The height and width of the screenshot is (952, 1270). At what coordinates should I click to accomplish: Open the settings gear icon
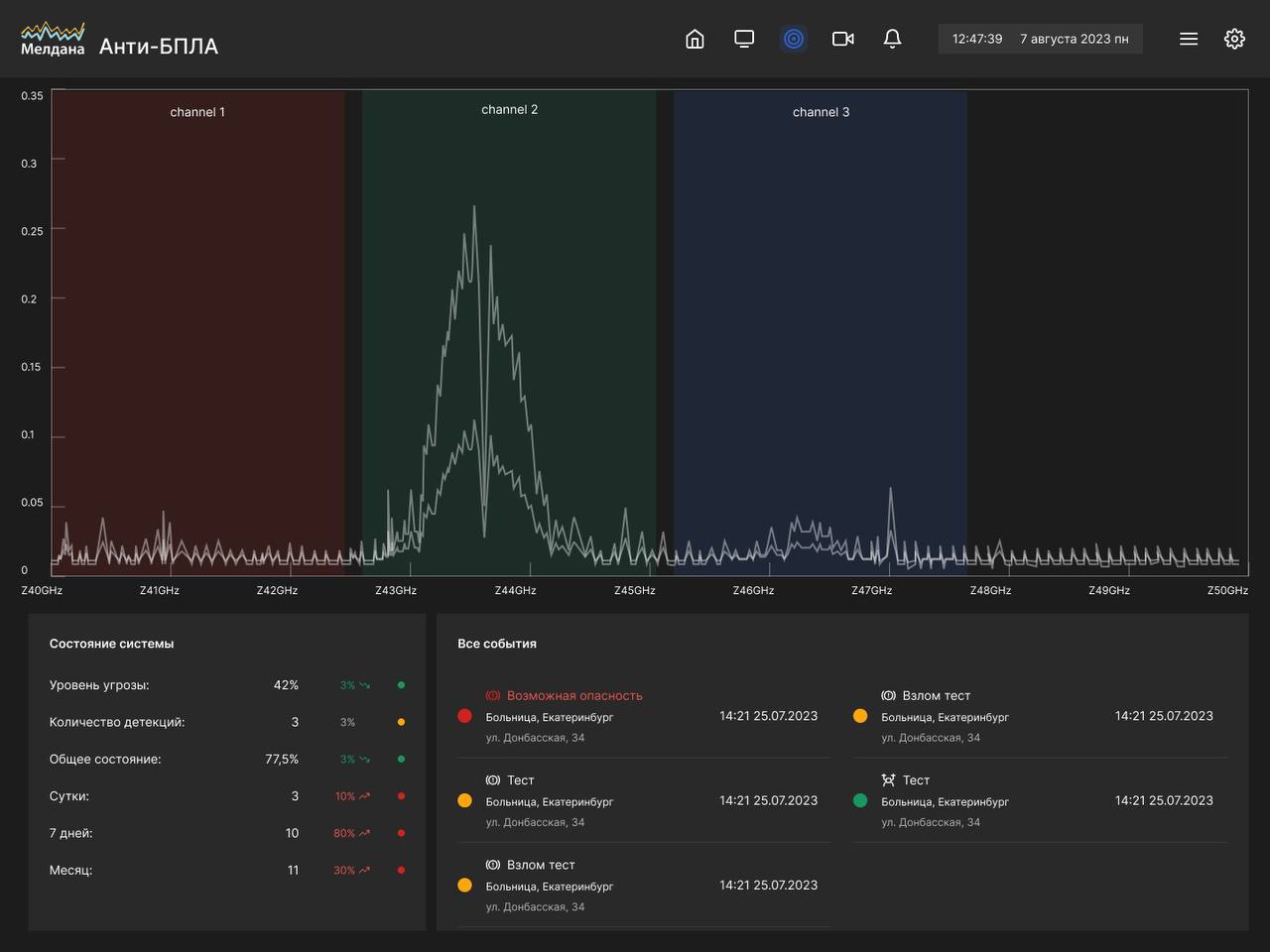(1234, 39)
